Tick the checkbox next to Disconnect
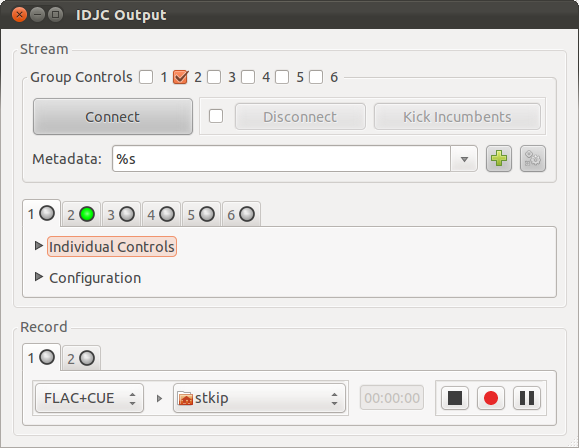 point(216,116)
